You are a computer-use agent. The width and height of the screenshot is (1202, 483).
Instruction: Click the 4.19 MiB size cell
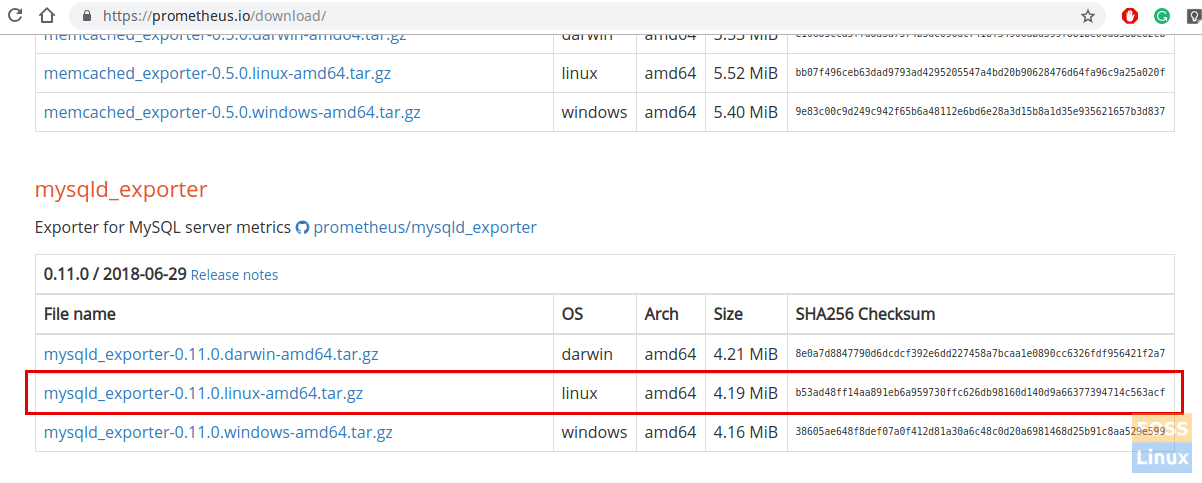pos(746,394)
